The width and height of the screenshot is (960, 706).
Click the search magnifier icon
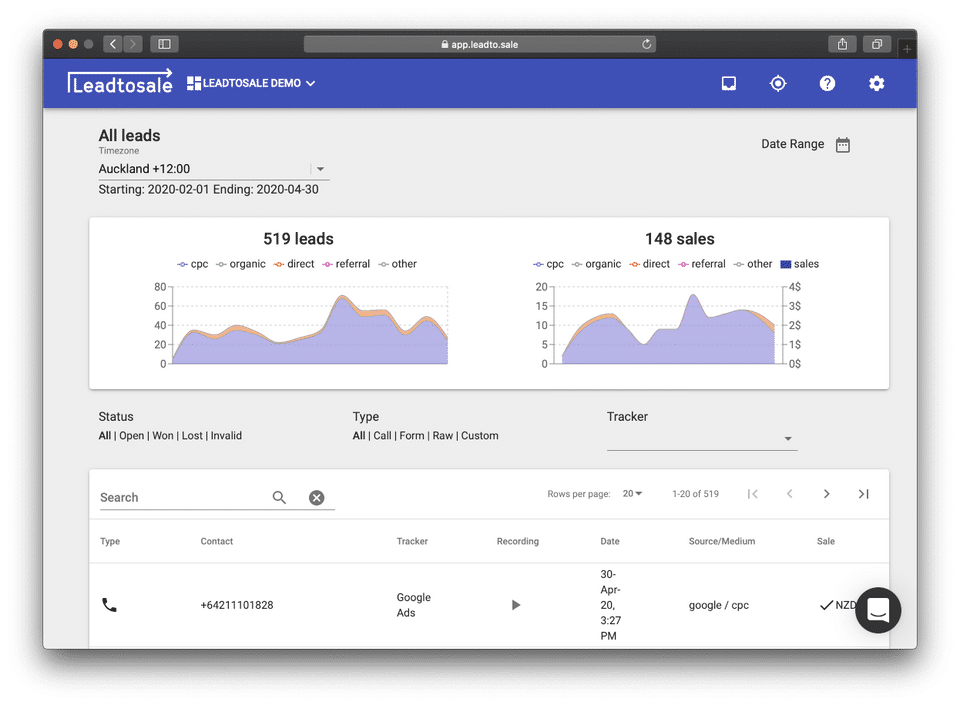pos(279,497)
